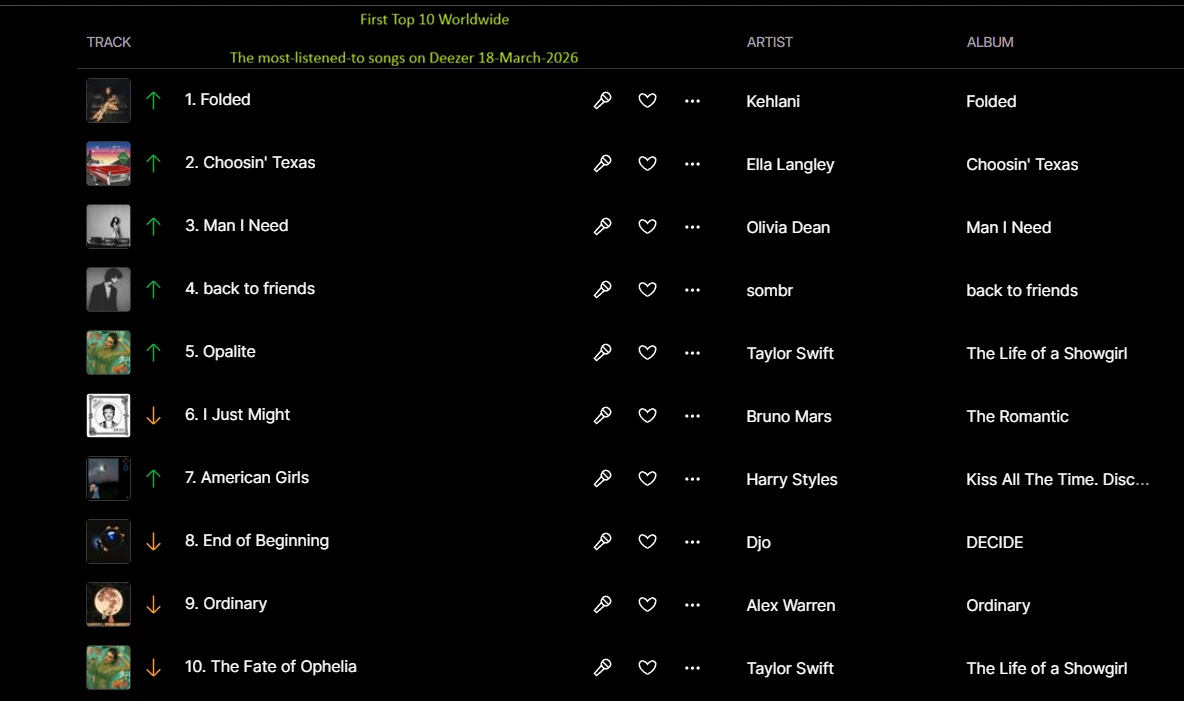This screenshot has width=1184, height=701.
Task: Sort by the ARTIST column header
Action: click(x=769, y=42)
